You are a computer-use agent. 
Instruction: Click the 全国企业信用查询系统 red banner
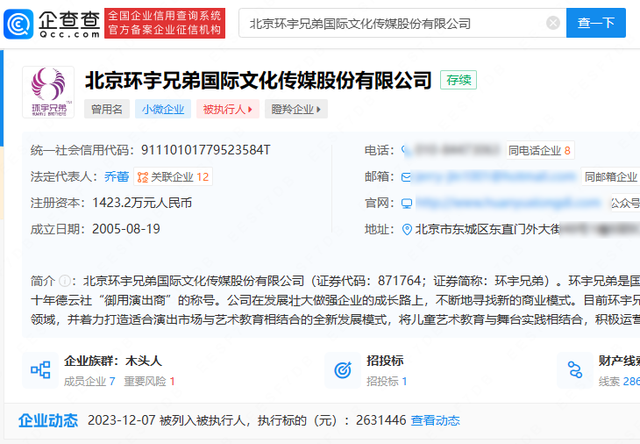[164, 23]
